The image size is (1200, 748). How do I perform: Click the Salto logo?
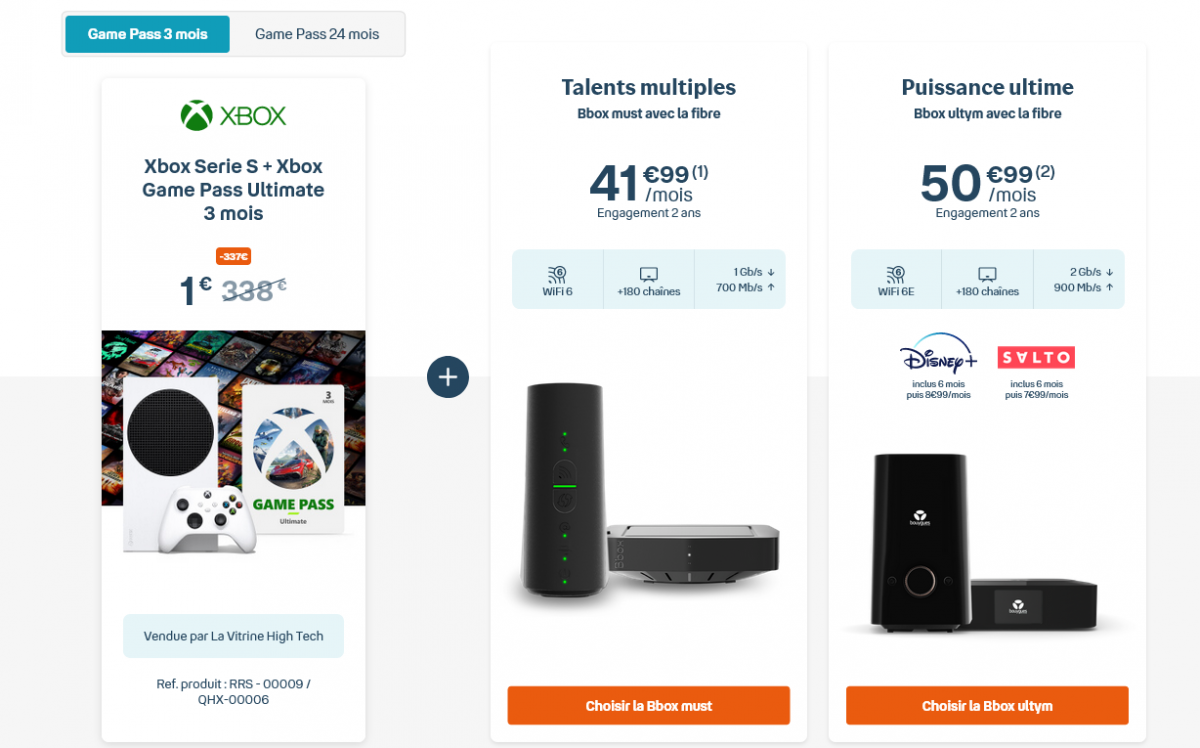pos(1036,357)
